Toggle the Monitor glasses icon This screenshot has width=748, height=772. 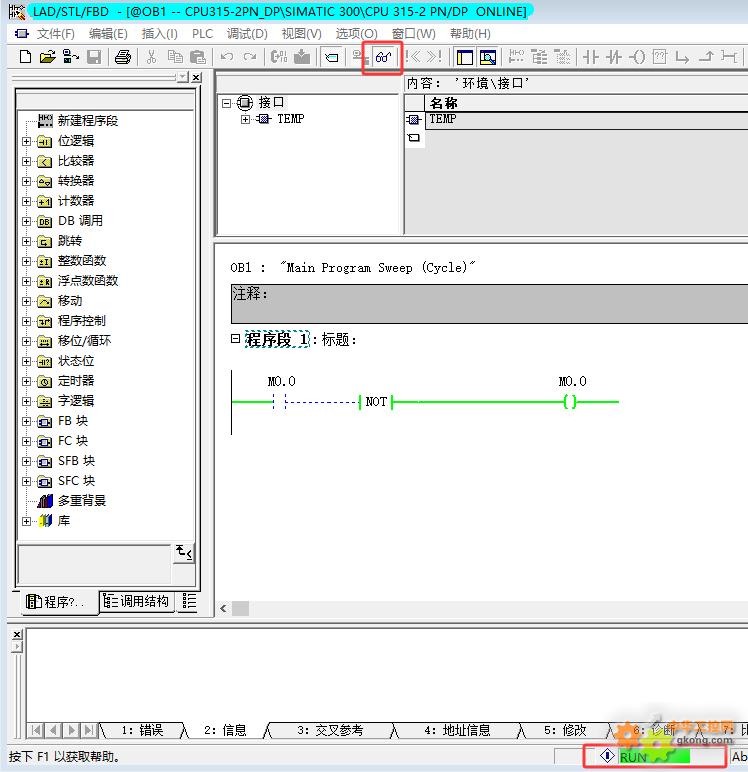click(x=383, y=57)
